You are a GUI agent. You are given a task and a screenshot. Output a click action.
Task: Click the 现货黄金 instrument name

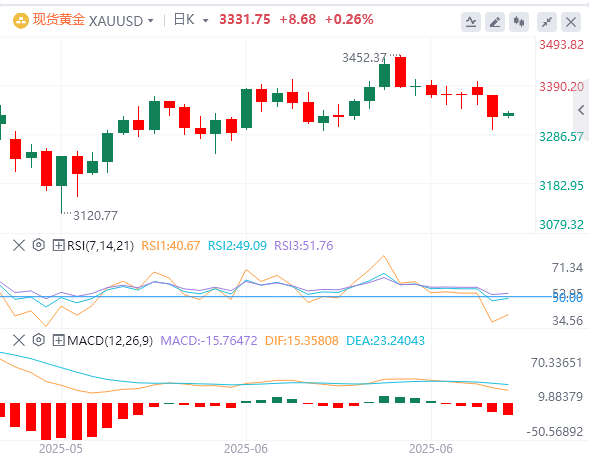tap(59, 20)
